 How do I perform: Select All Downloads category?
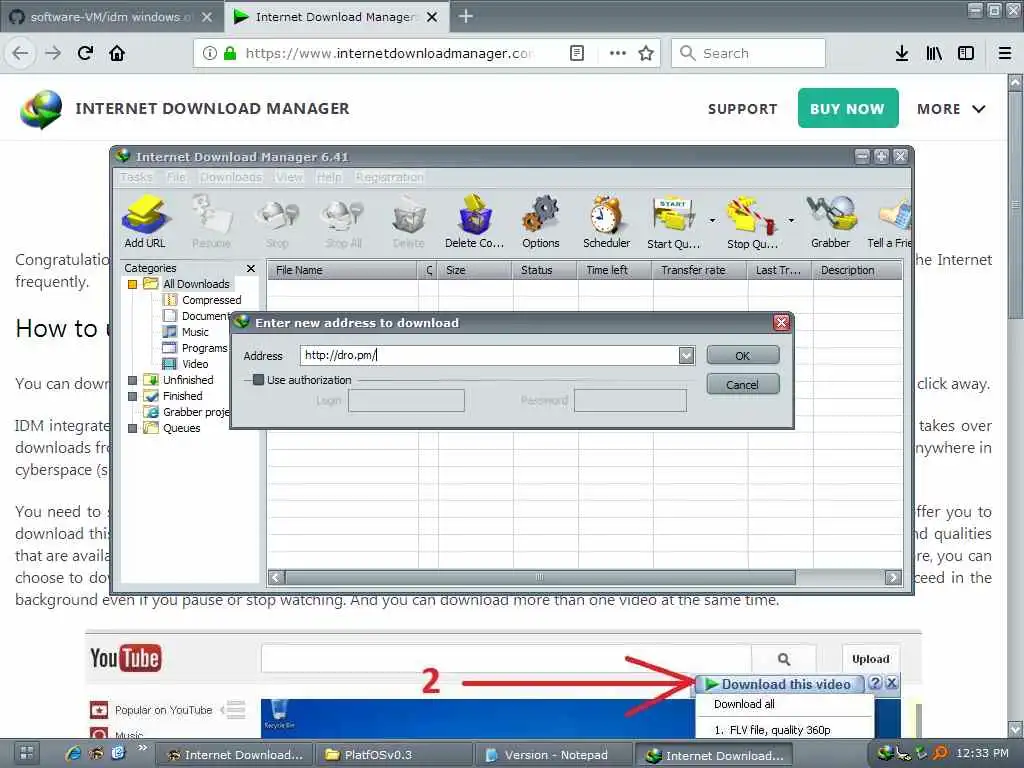[x=196, y=284]
